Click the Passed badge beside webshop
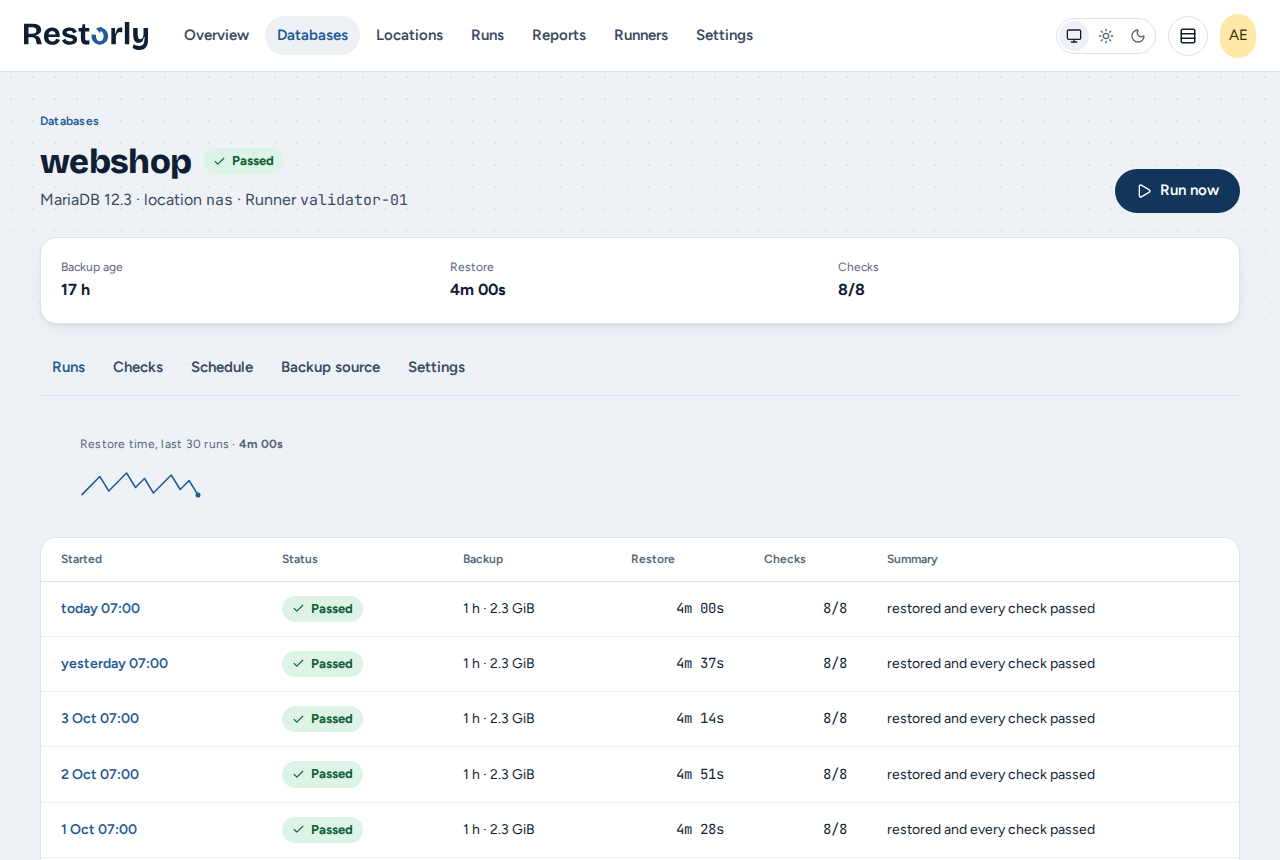The image size is (1280, 860). (243, 161)
